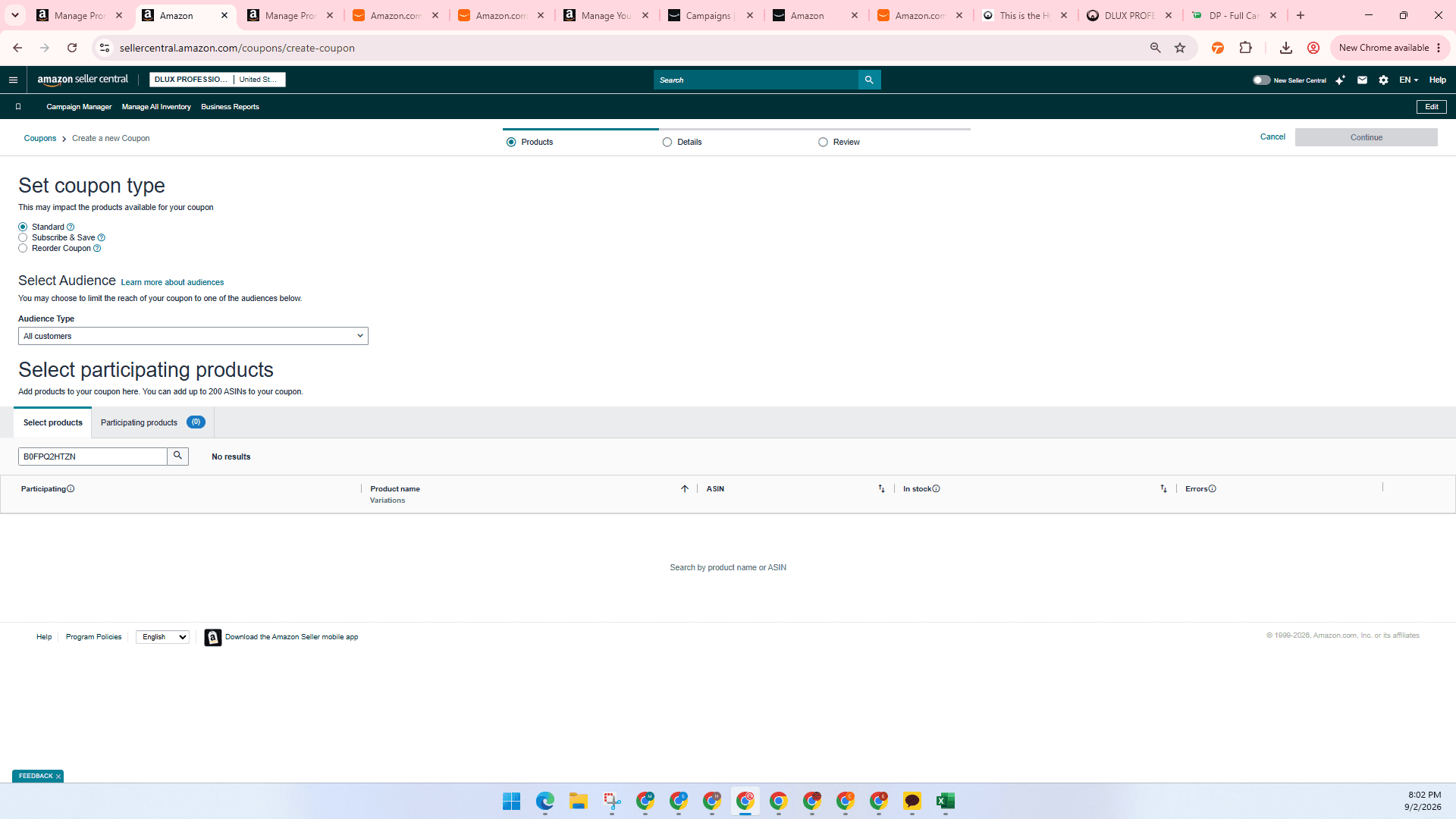The image size is (1456, 819).
Task: Open Chrome zoom magnifier in address bar
Action: [x=1155, y=48]
